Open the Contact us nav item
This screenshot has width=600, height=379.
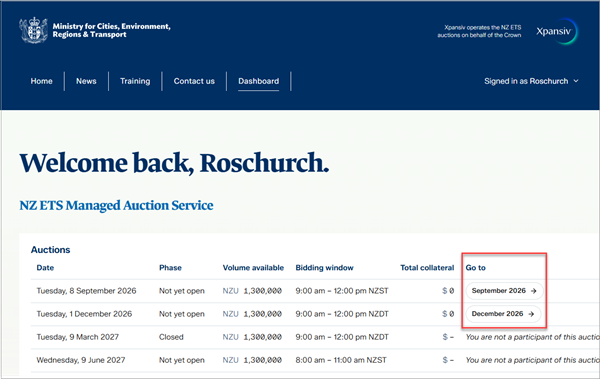pos(194,81)
